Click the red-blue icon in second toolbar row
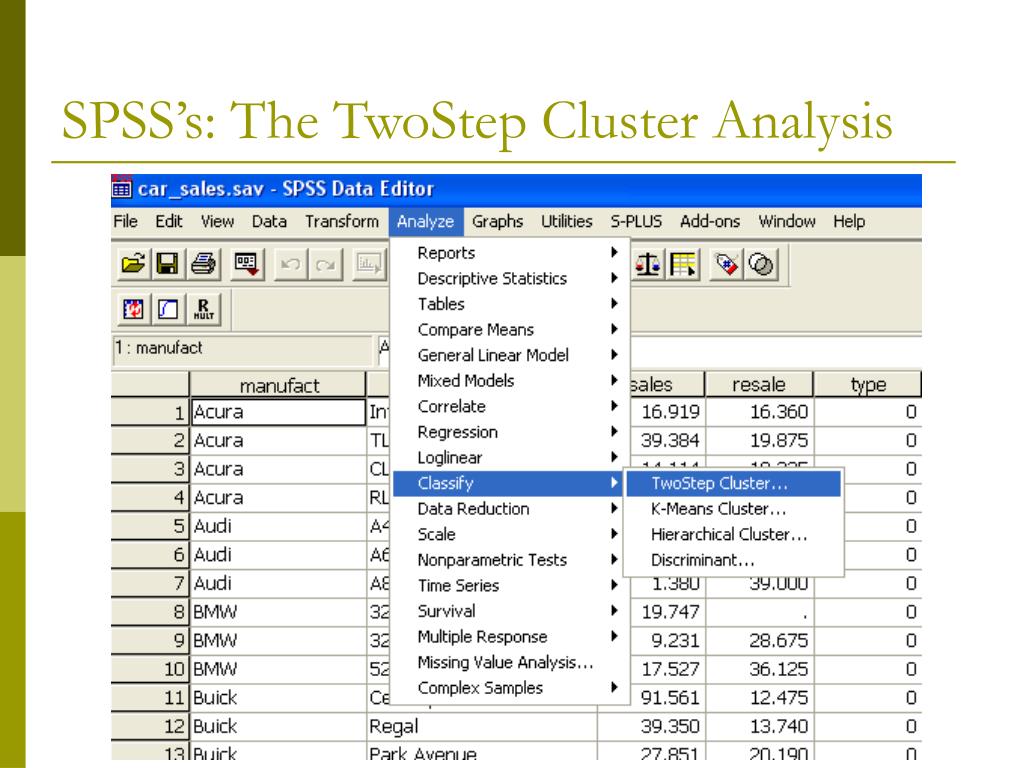The height and width of the screenshot is (768, 1024). [133, 309]
